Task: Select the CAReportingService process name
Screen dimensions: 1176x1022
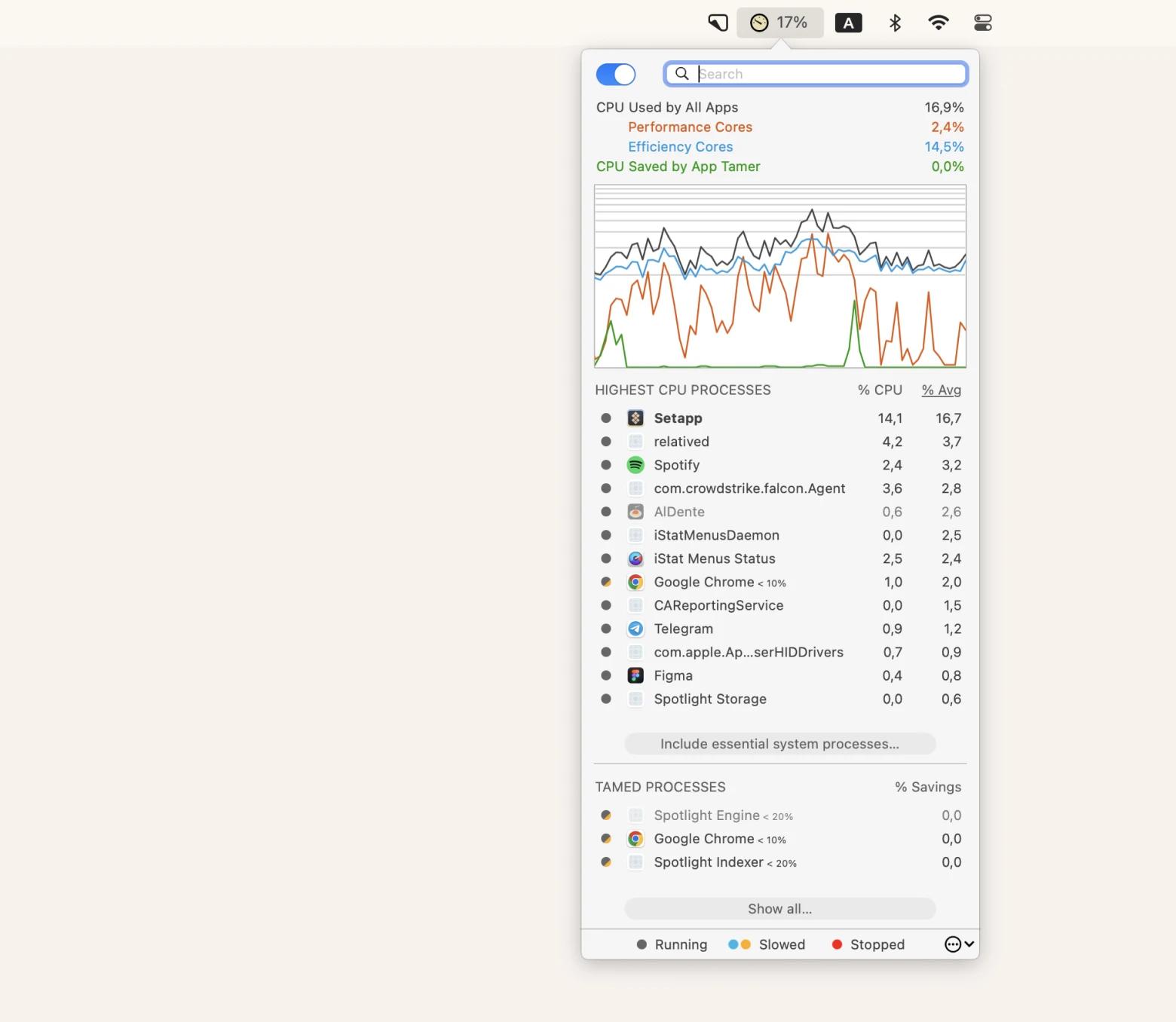Action: click(x=718, y=605)
